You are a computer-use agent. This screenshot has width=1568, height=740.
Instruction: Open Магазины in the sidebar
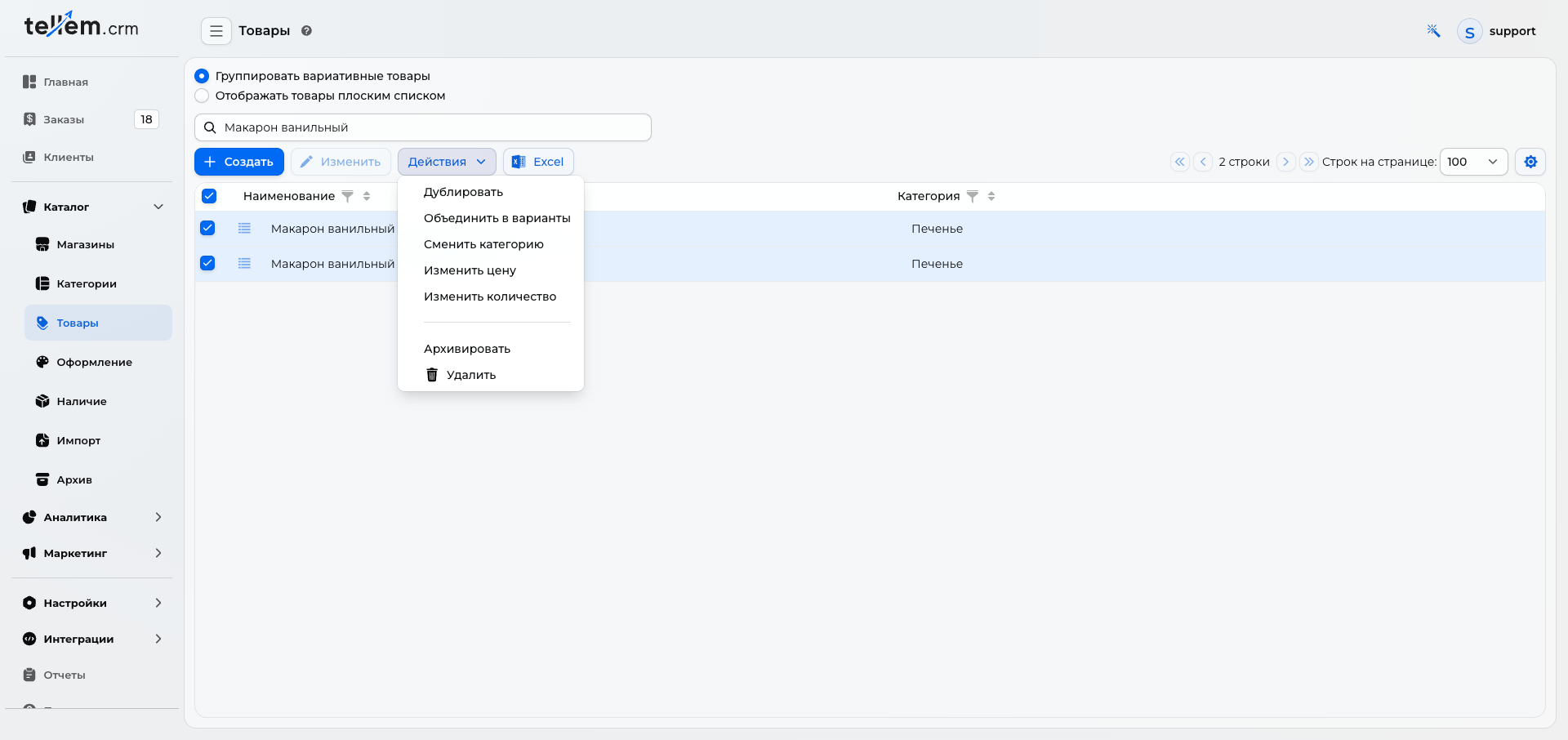pyautogui.click(x=98, y=244)
